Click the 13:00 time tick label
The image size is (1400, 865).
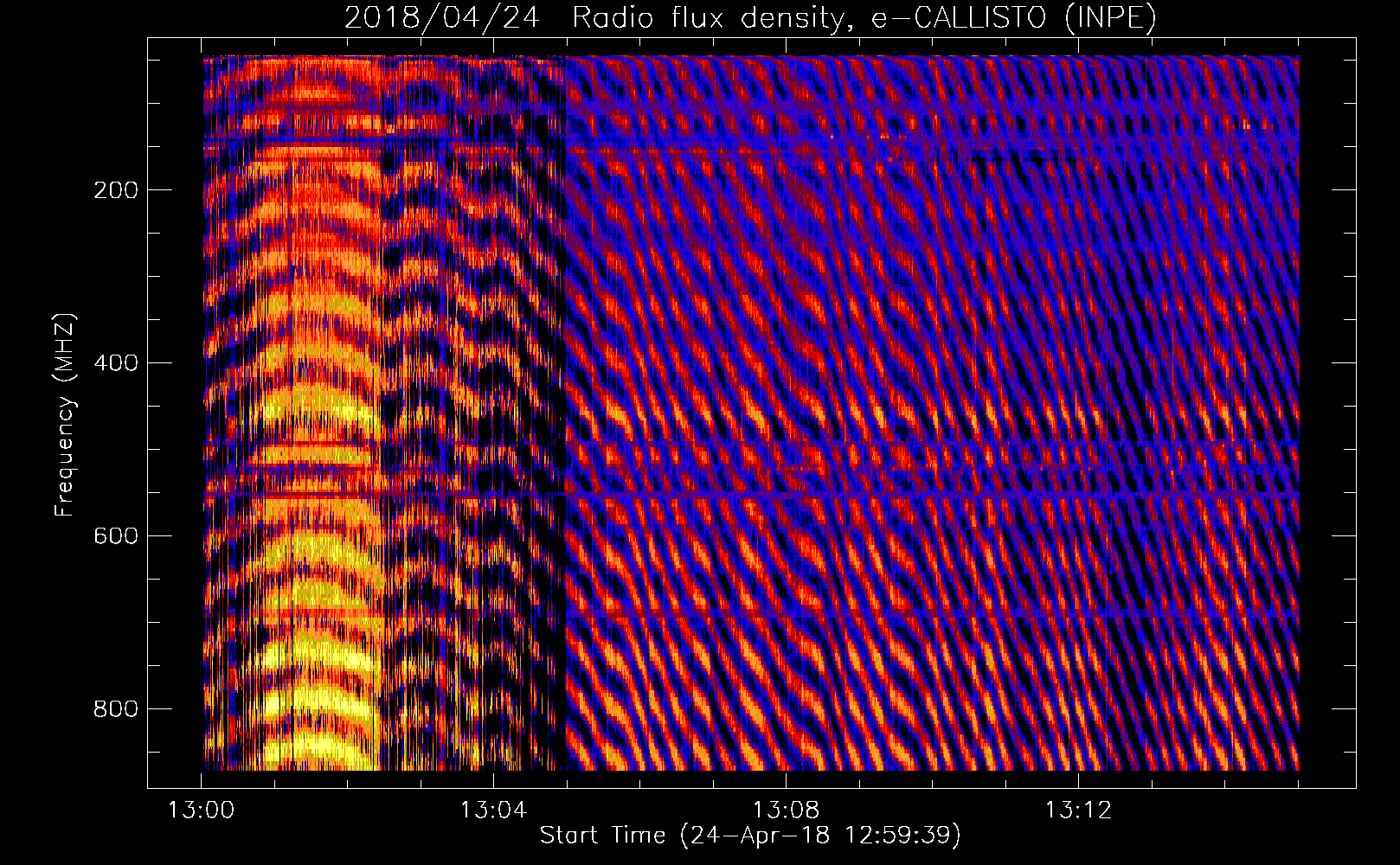coord(201,811)
